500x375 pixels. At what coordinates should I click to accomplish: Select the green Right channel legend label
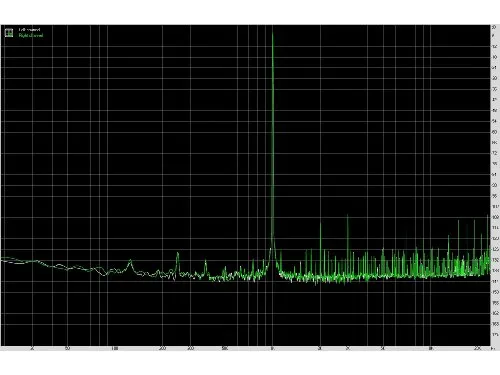[31, 35]
